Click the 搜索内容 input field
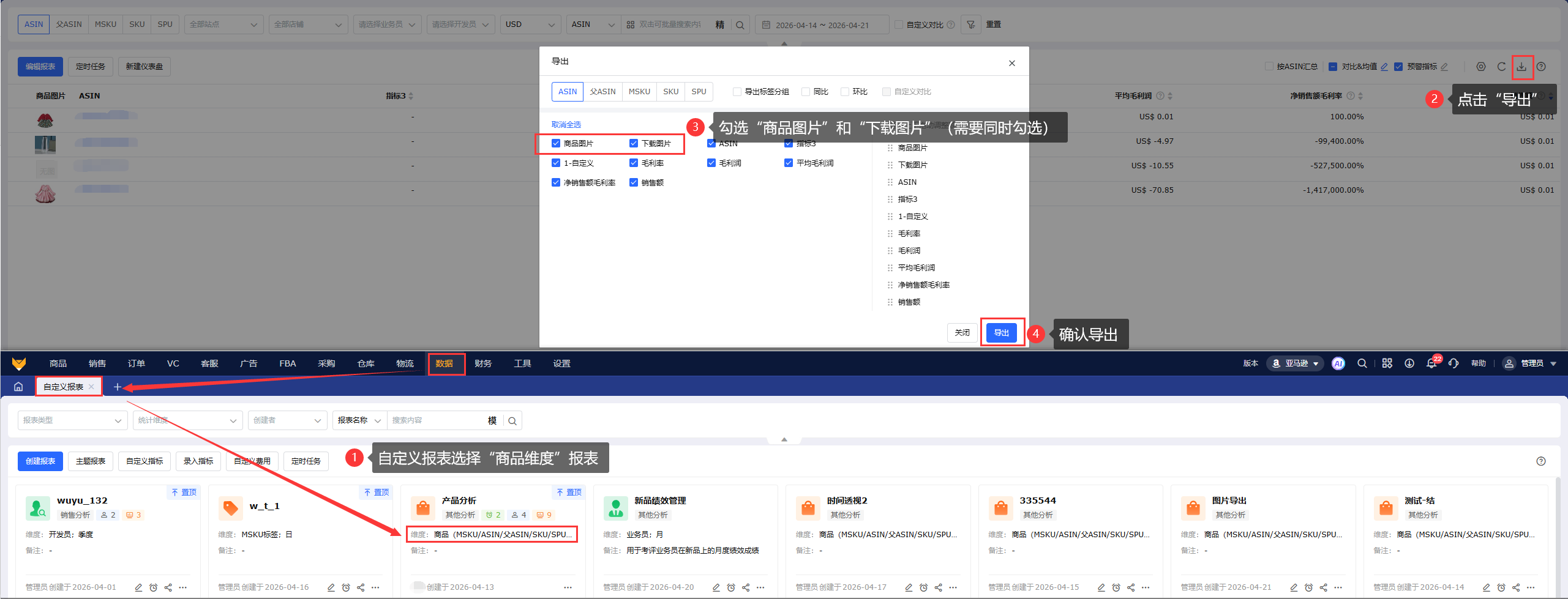 click(x=436, y=420)
